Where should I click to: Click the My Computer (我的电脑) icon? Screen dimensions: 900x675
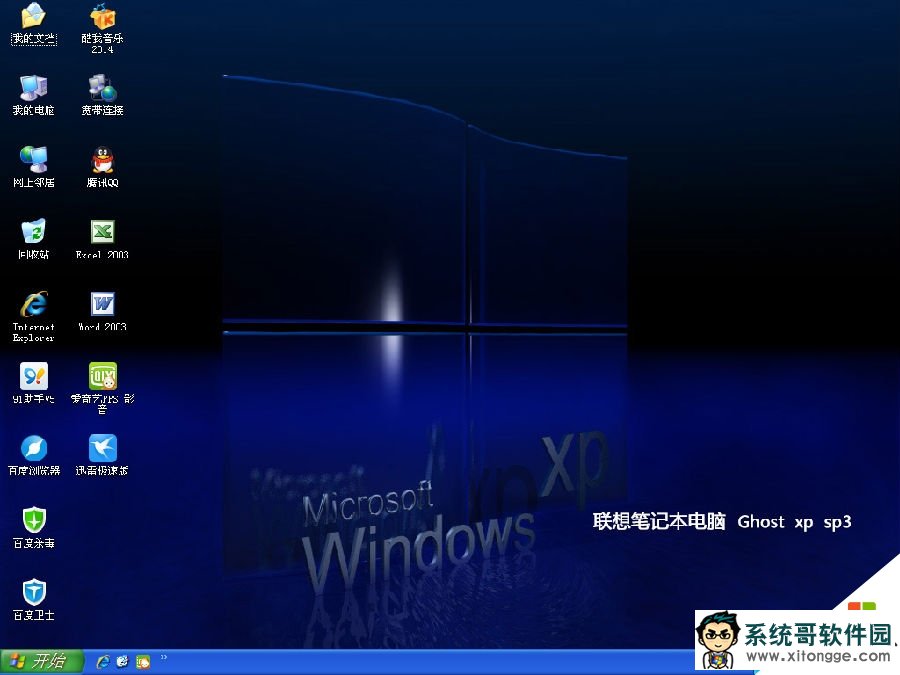click(x=33, y=88)
